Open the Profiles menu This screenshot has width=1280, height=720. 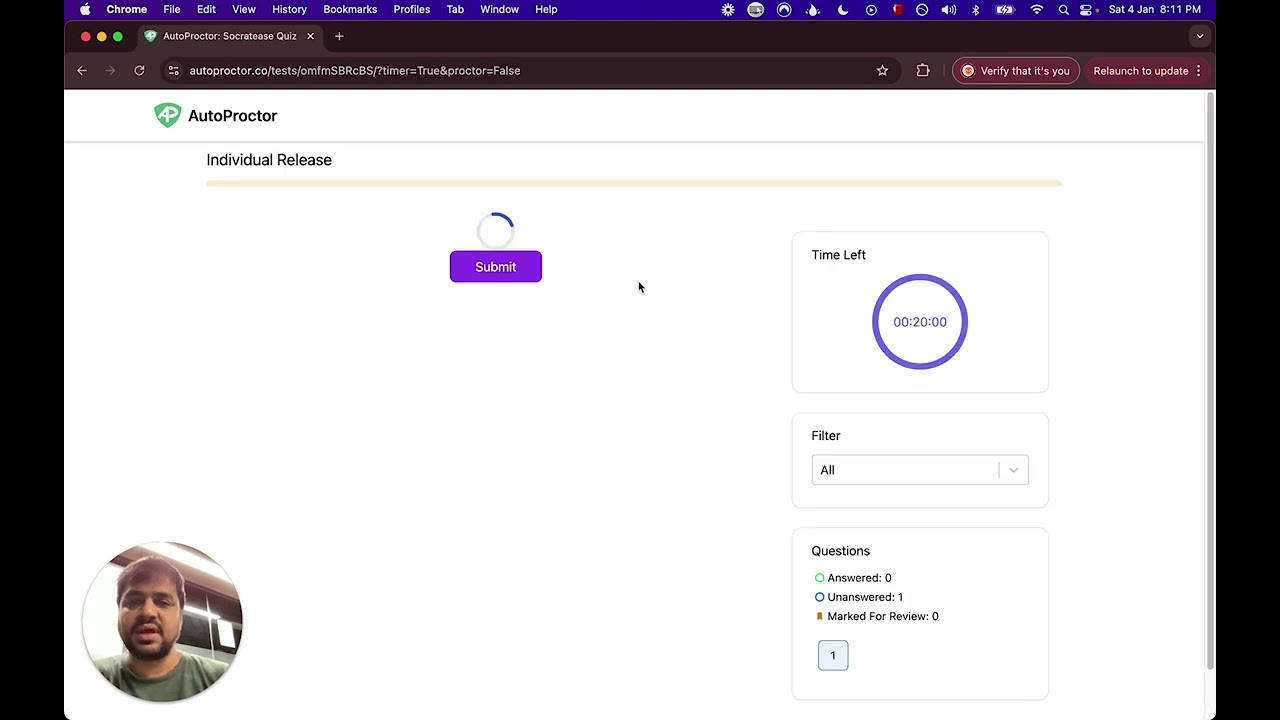point(411,9)
